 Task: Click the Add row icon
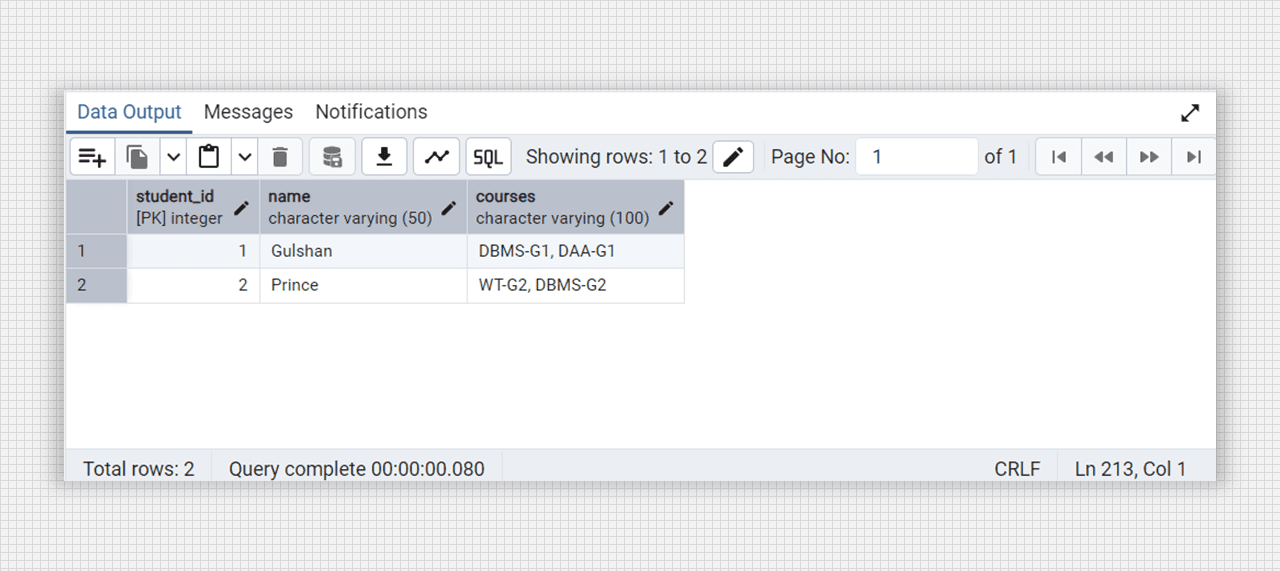[93, 157]
